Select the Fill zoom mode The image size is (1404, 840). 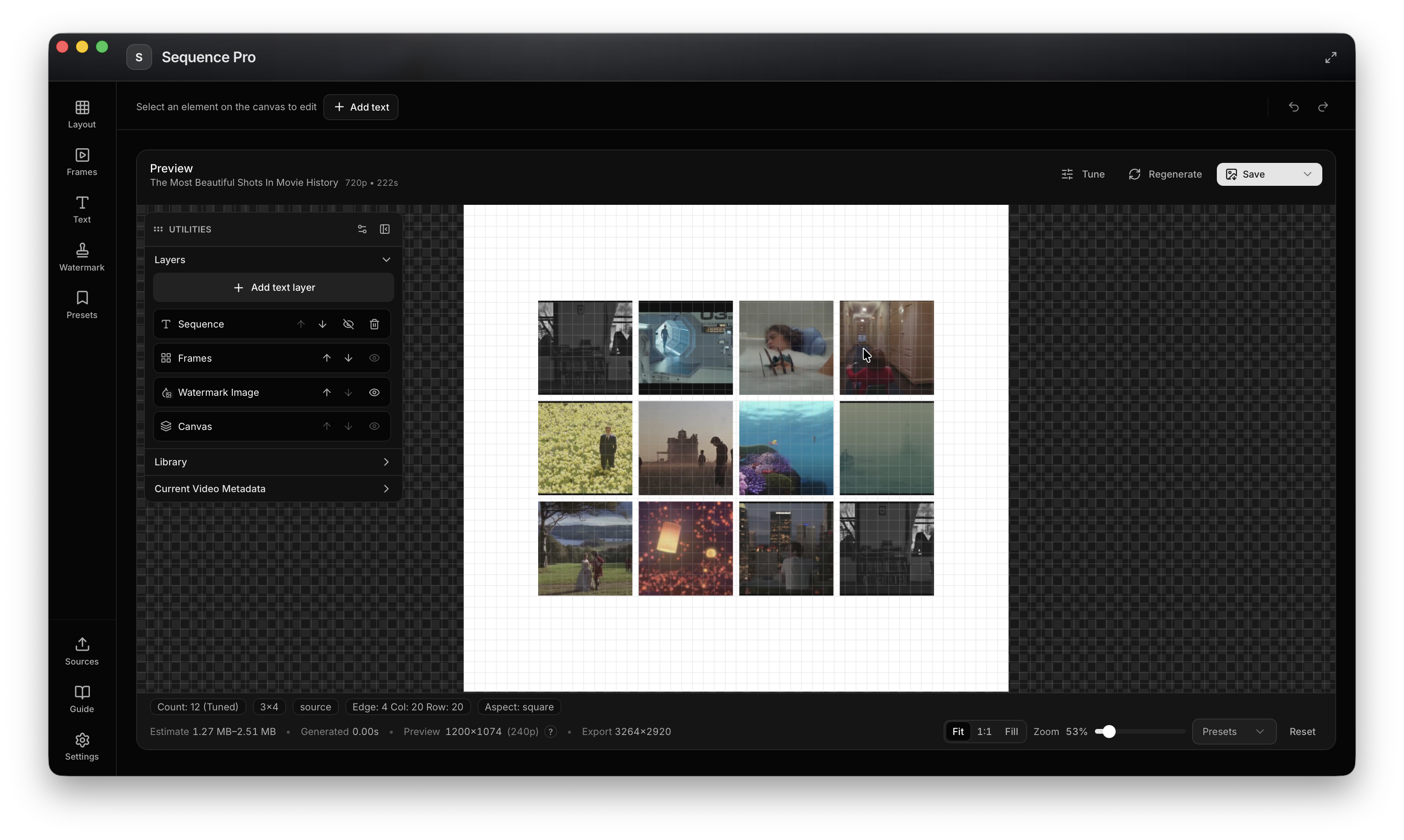[1011, 732]
